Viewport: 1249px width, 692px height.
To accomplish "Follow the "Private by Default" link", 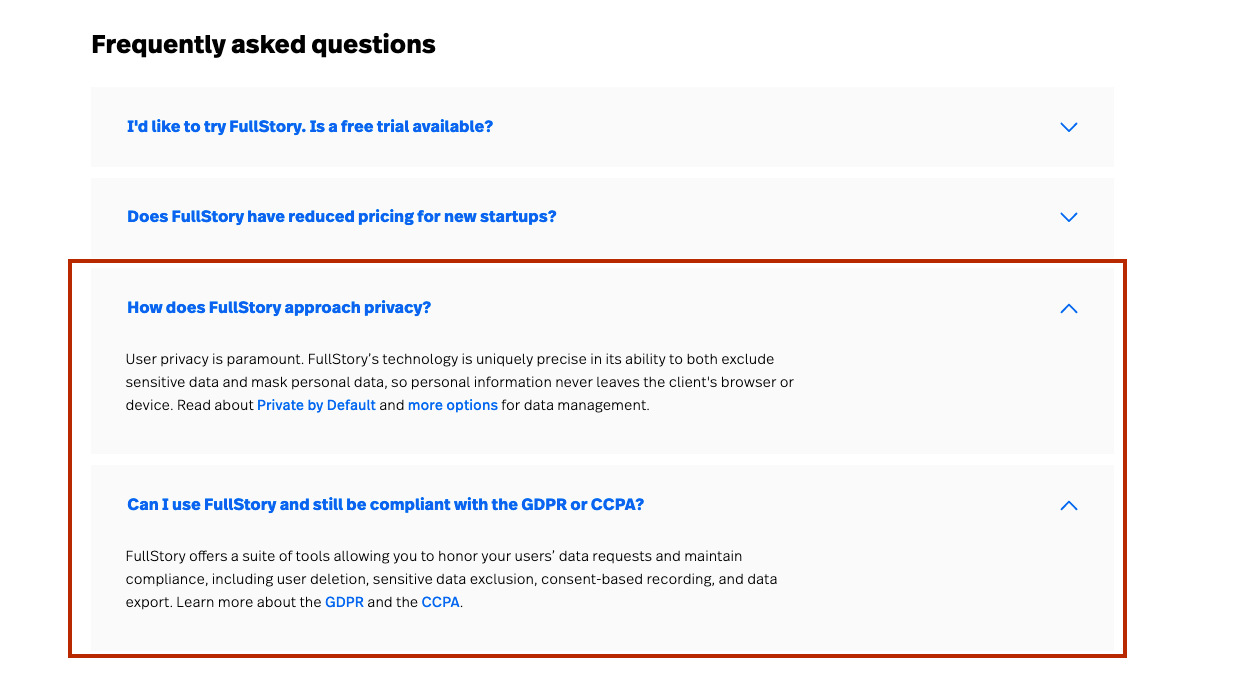I will coord(316,405).
